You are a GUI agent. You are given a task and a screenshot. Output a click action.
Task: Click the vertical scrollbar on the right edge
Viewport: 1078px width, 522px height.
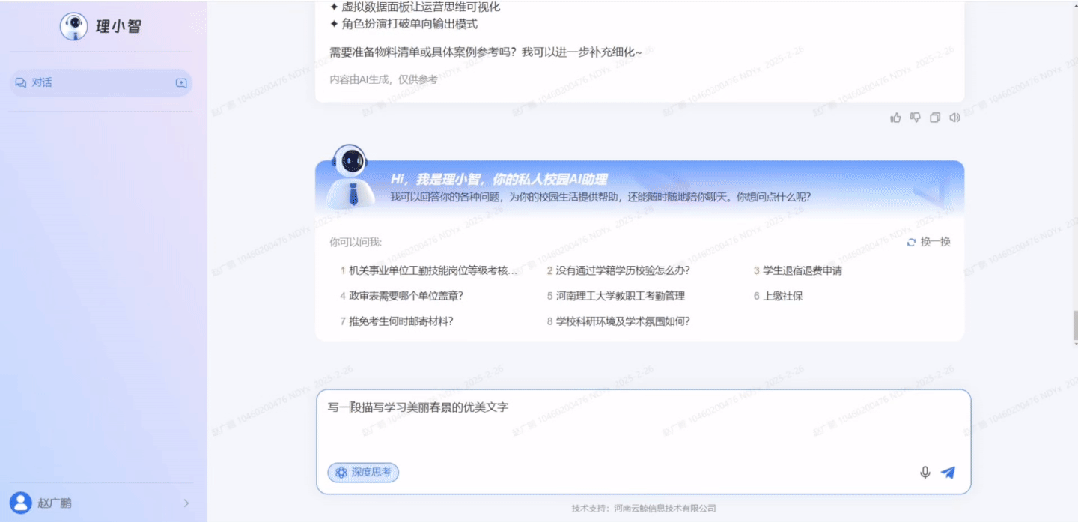tap(1074, 325)
